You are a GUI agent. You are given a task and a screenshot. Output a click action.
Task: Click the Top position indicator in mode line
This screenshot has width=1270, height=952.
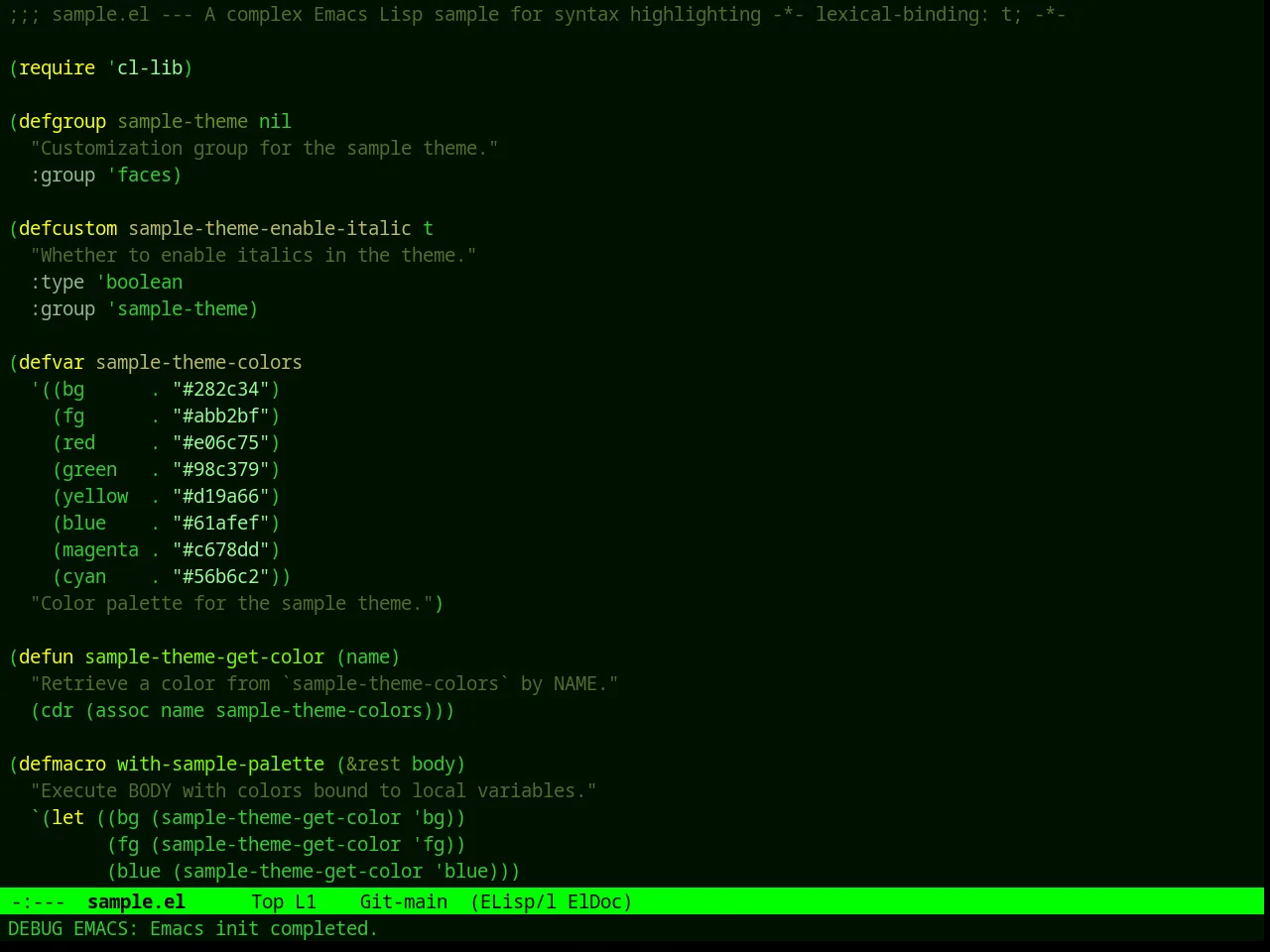[x=267, y=901]
